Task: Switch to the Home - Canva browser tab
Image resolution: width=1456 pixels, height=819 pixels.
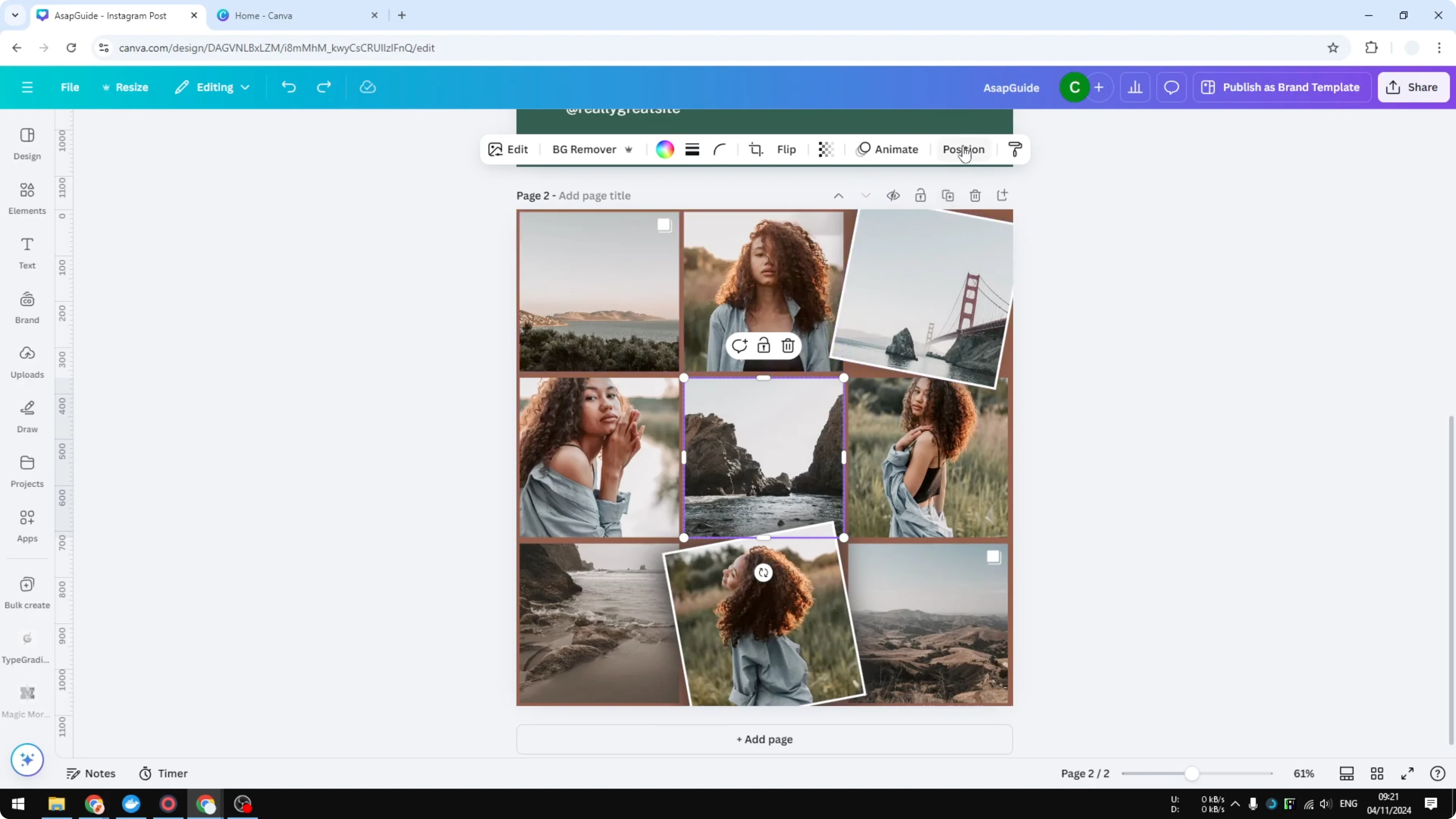Action: click(265, 15)
